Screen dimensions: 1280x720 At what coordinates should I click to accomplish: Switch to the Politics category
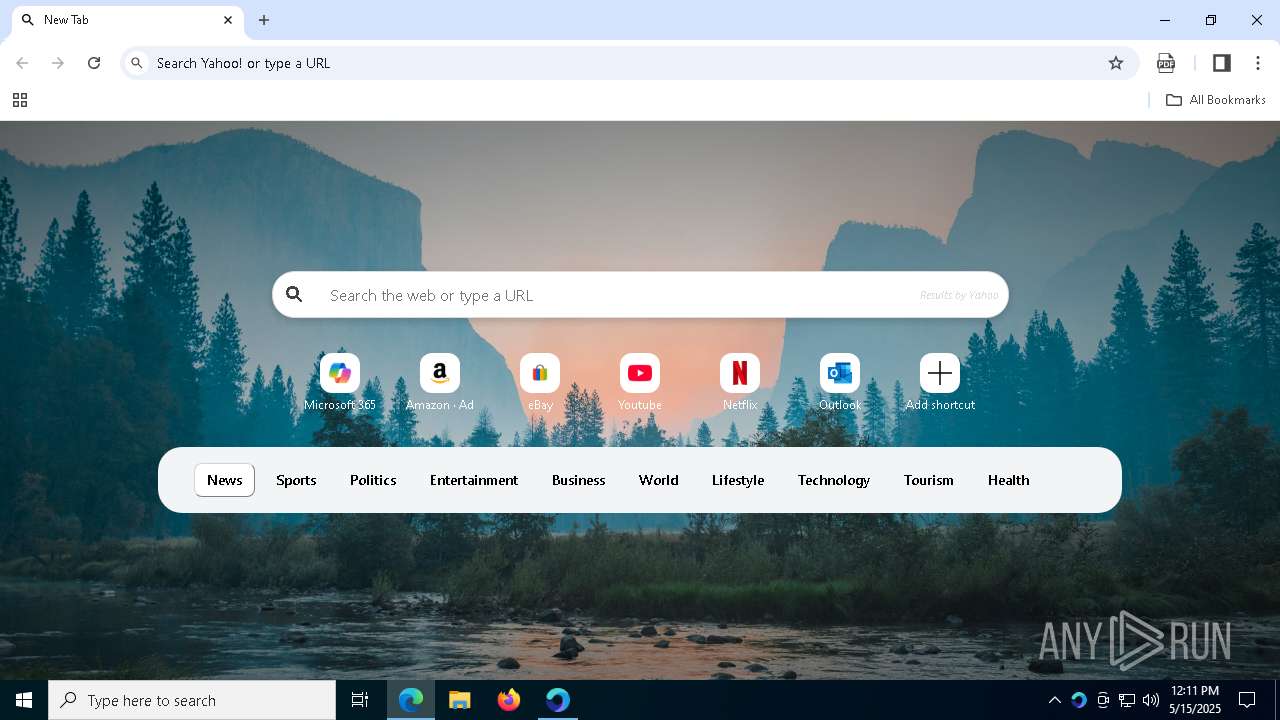point(373,480)
